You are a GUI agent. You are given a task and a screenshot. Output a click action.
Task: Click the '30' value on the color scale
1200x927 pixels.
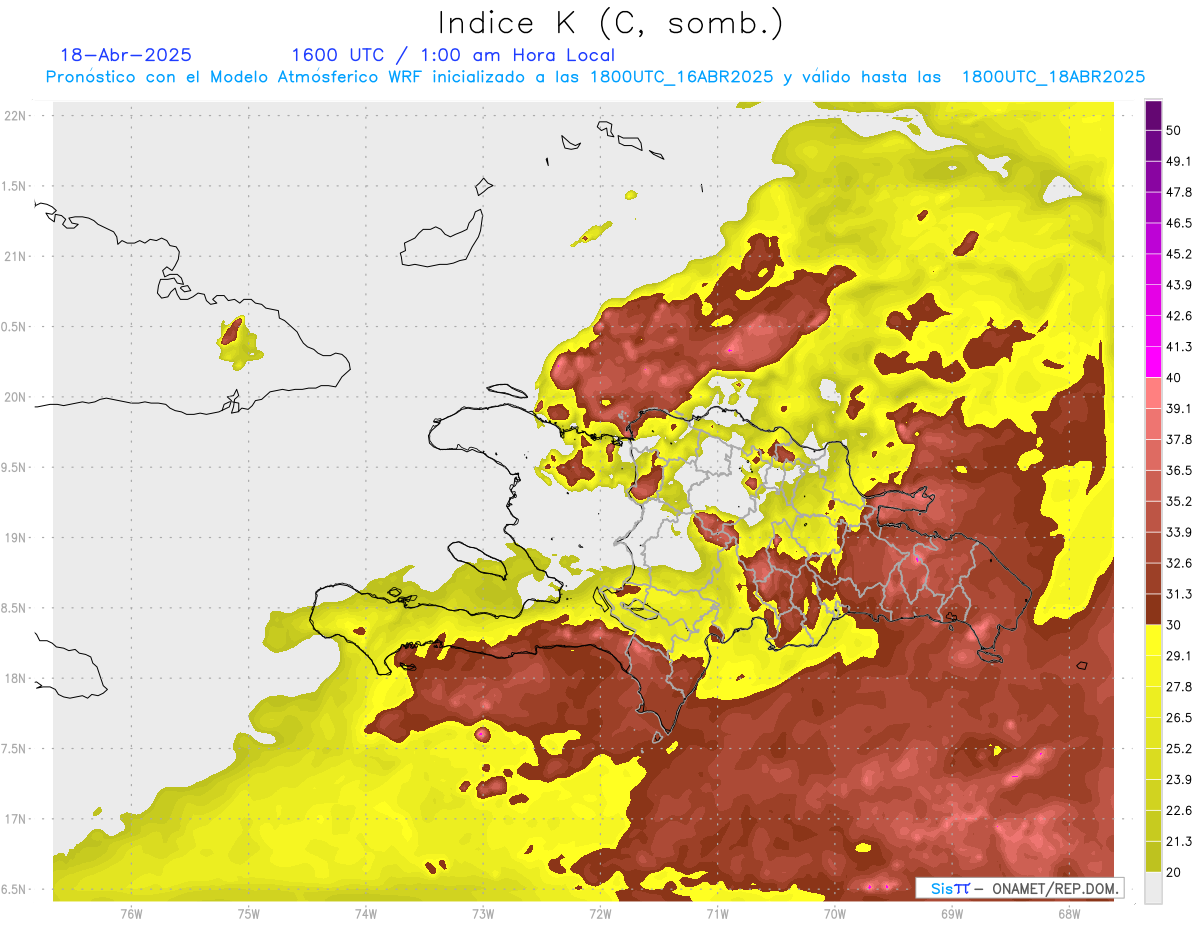point(1174,625)
